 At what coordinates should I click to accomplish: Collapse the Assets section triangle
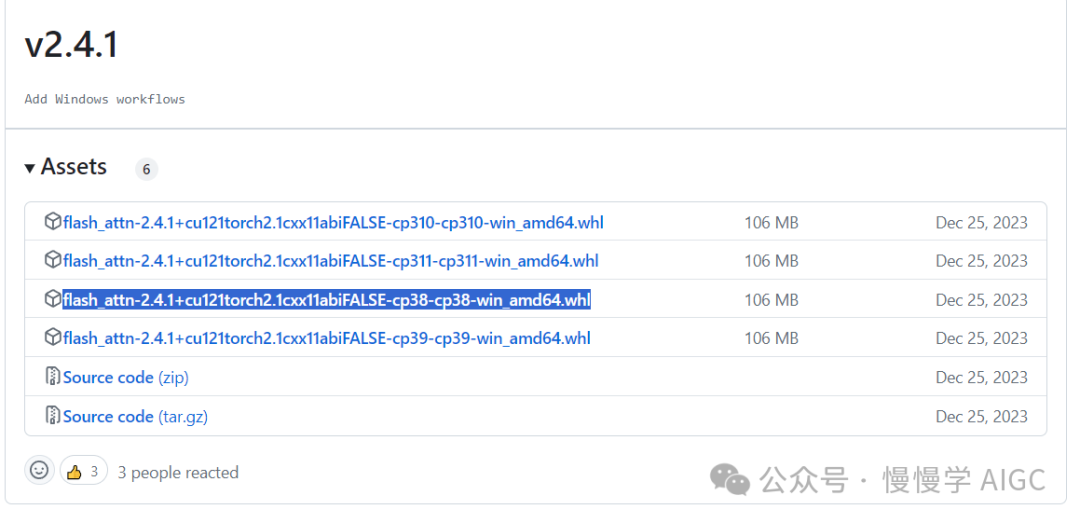(30, 167)
